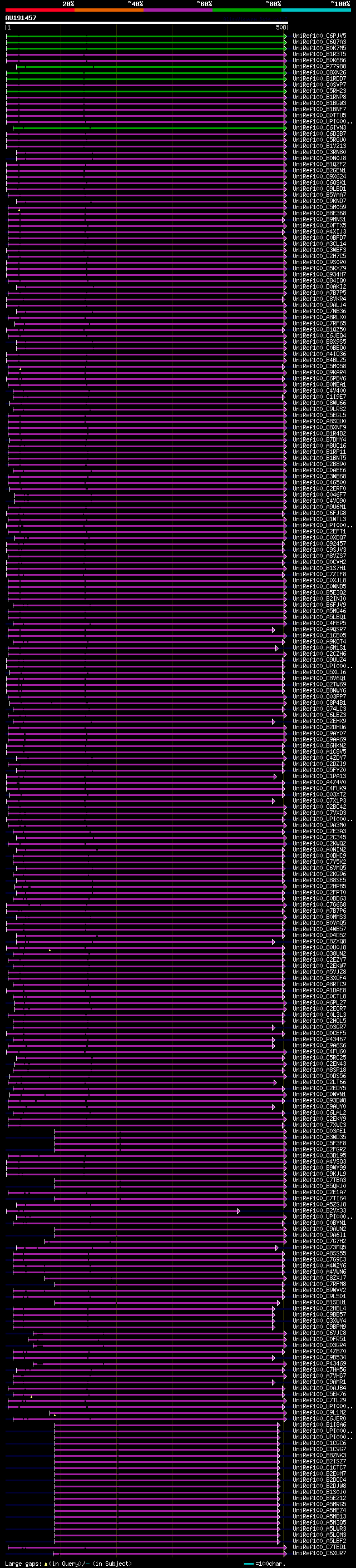The image size is (356, 1568).
Task: Click the alignment end arrow for UniRef100_Q3XWY4
Action: click(274, 1321)
